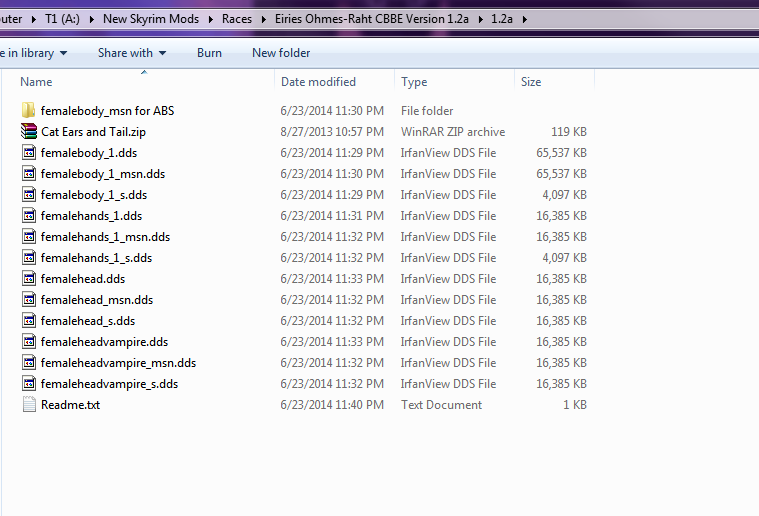This screenshot has width=759, height=516.
Task: Select Cat Ears and Tail.zip file name
Action: click(93, 132)
